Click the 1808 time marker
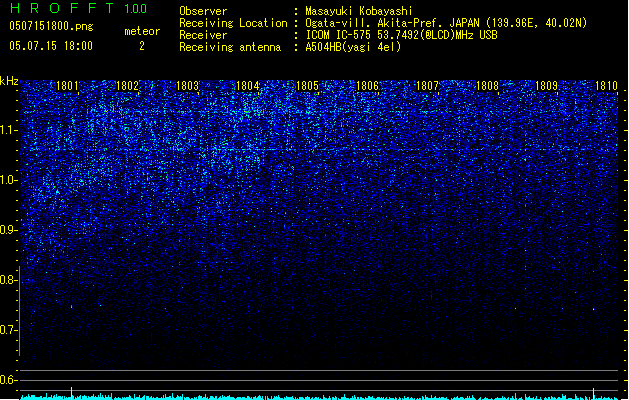This screenshot has width=629, height=400. tap(487, 86)
